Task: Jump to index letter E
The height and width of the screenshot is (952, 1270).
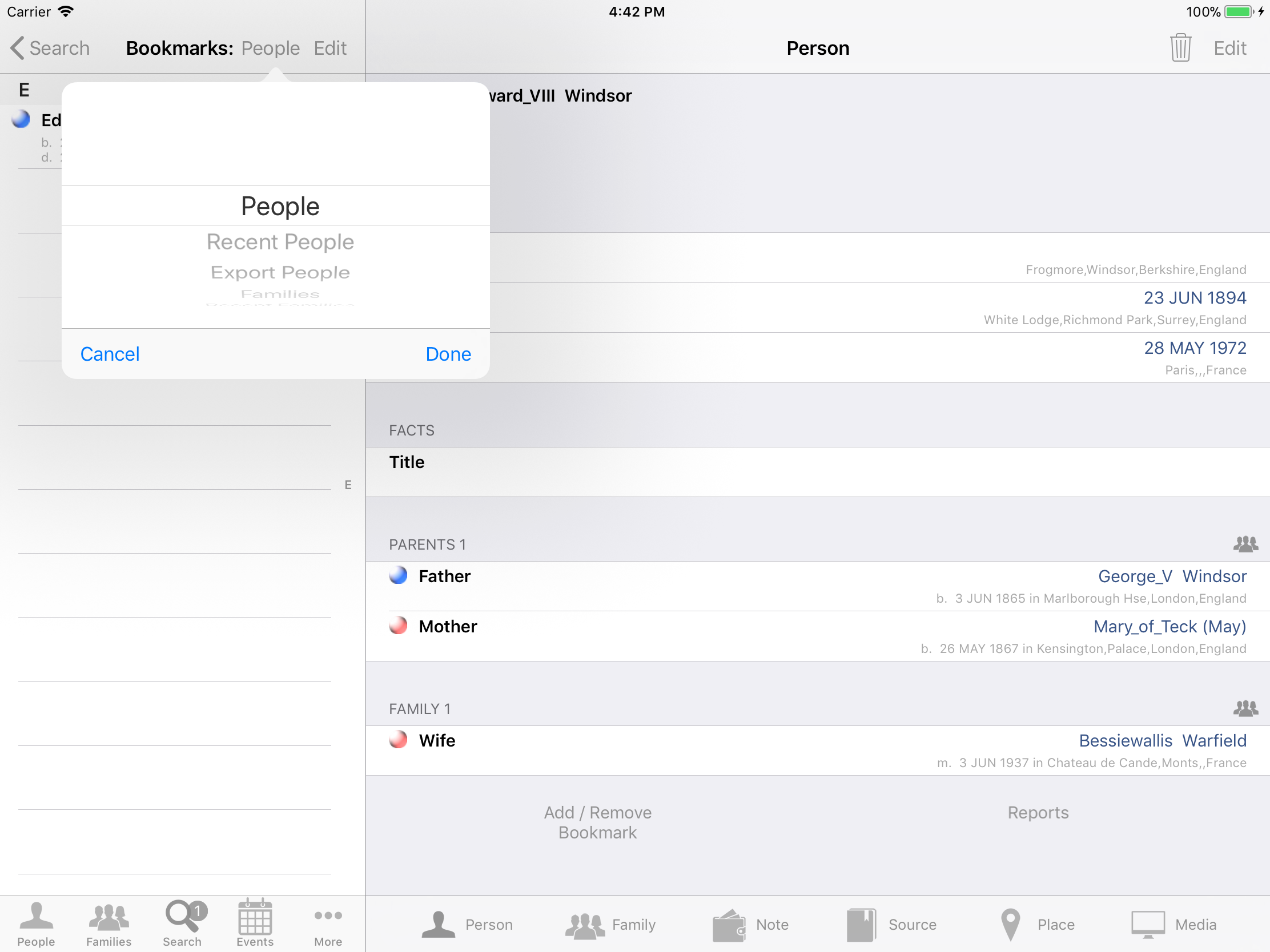Action: pyautogui.click(x=348, y=485)
